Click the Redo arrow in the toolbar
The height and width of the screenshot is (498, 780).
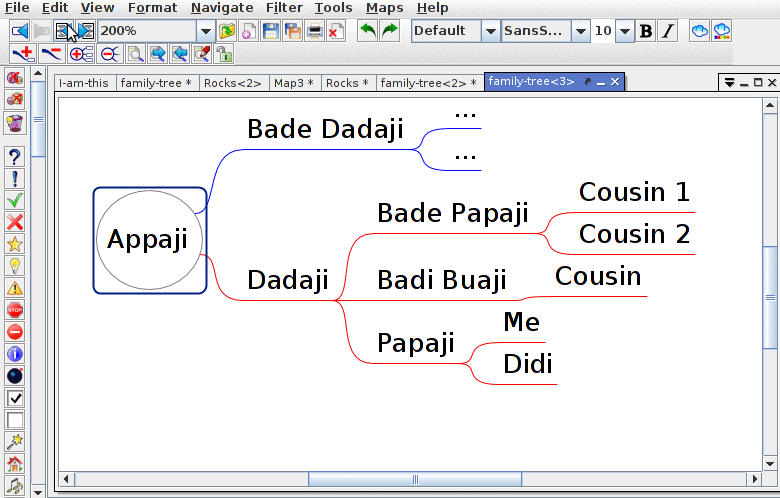coord(389,31)
